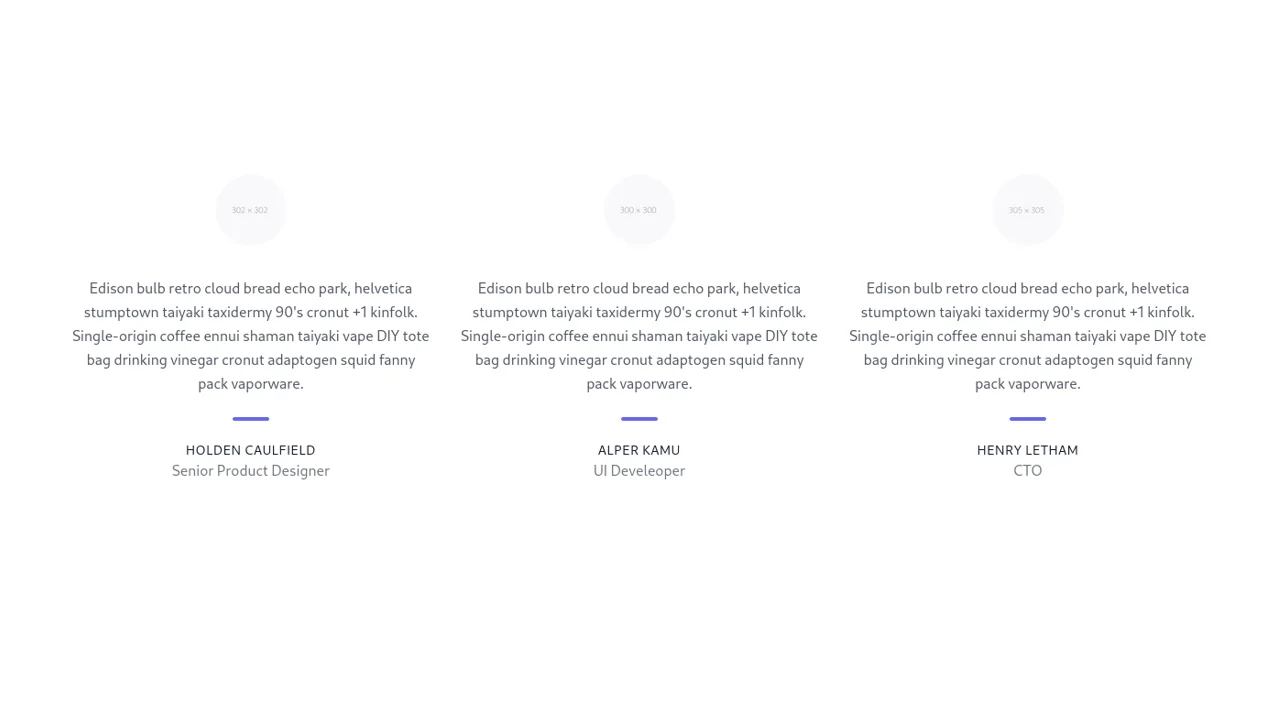Select the purple divider bar above Alper Kamu
Viewport: 1280px width, 720px height.
pyautogui.click(x=639, y=419)
